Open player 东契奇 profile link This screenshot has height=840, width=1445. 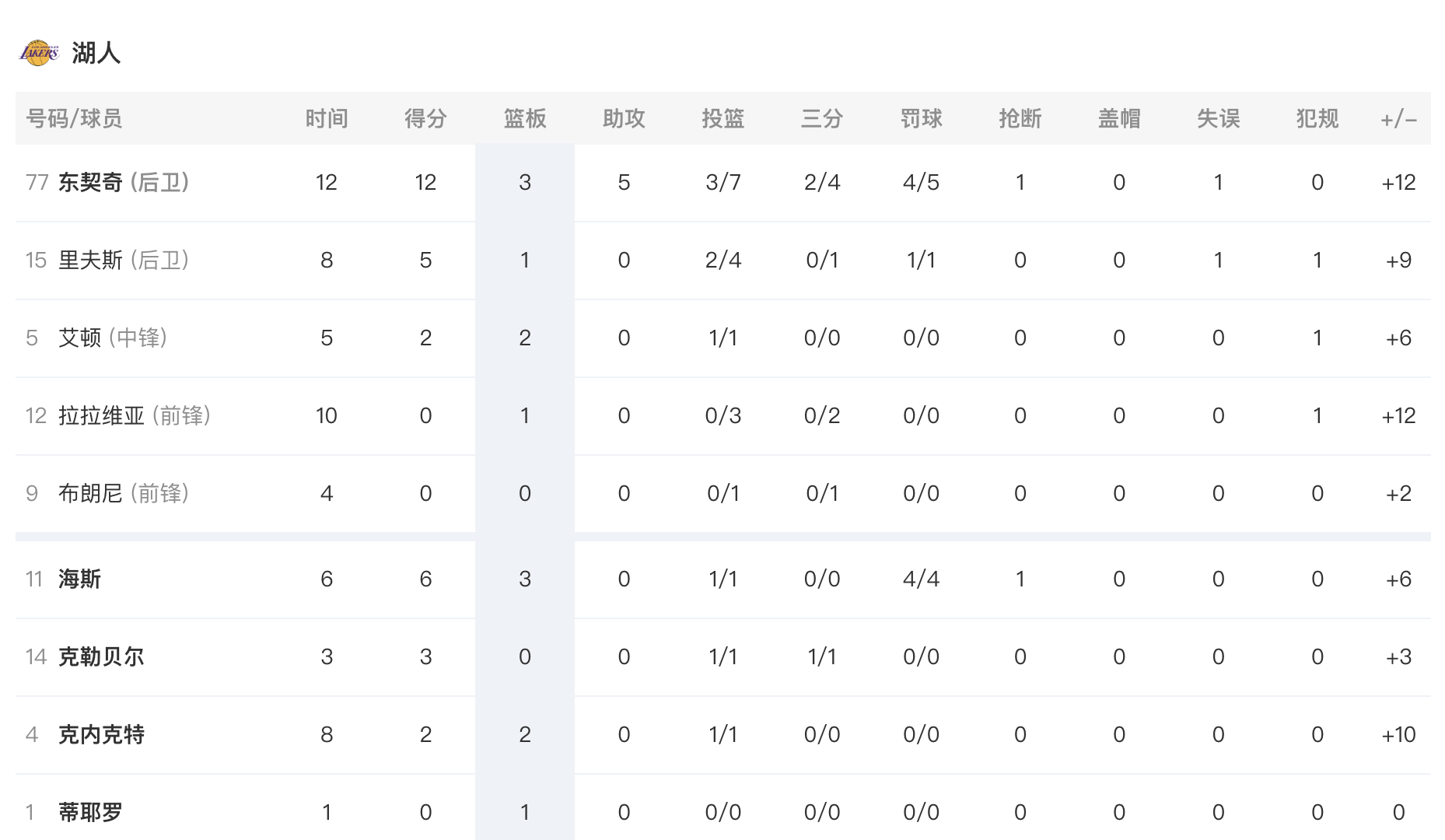90,182
